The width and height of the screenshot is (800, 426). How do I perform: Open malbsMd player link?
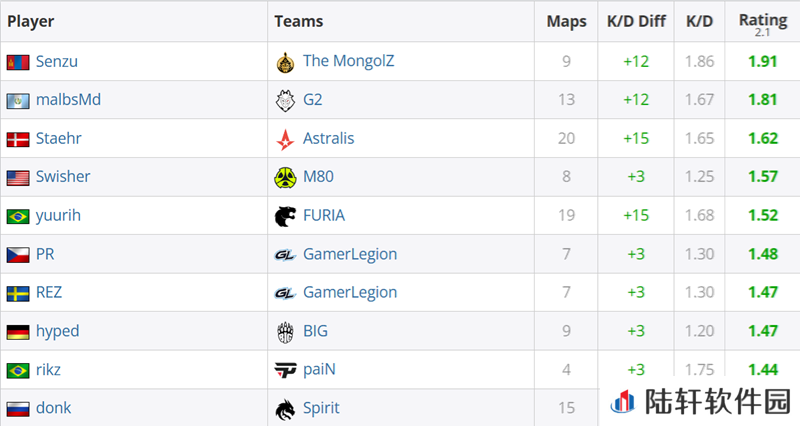tap(68, 99)
